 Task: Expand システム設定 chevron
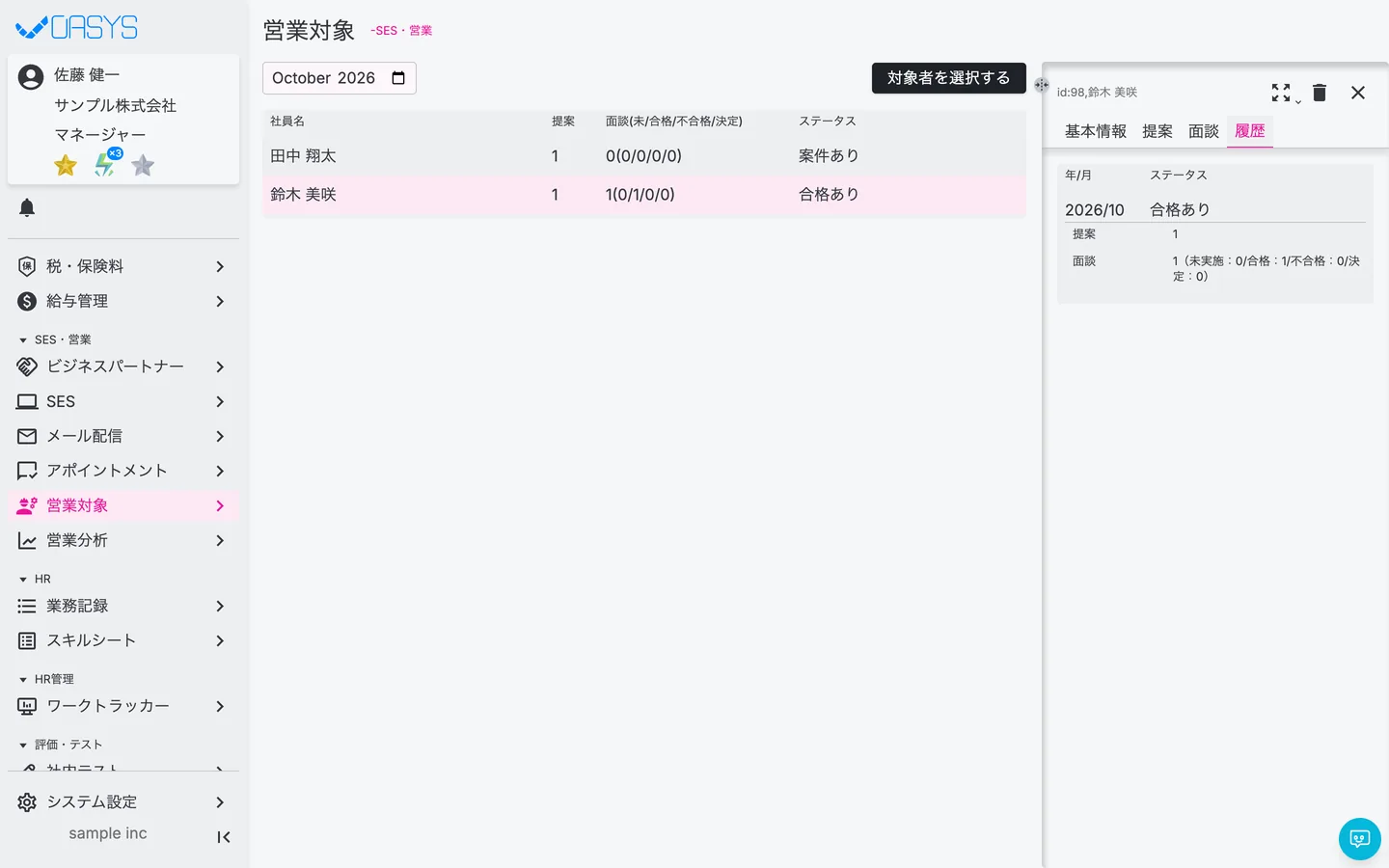click(x=220, y=802)
